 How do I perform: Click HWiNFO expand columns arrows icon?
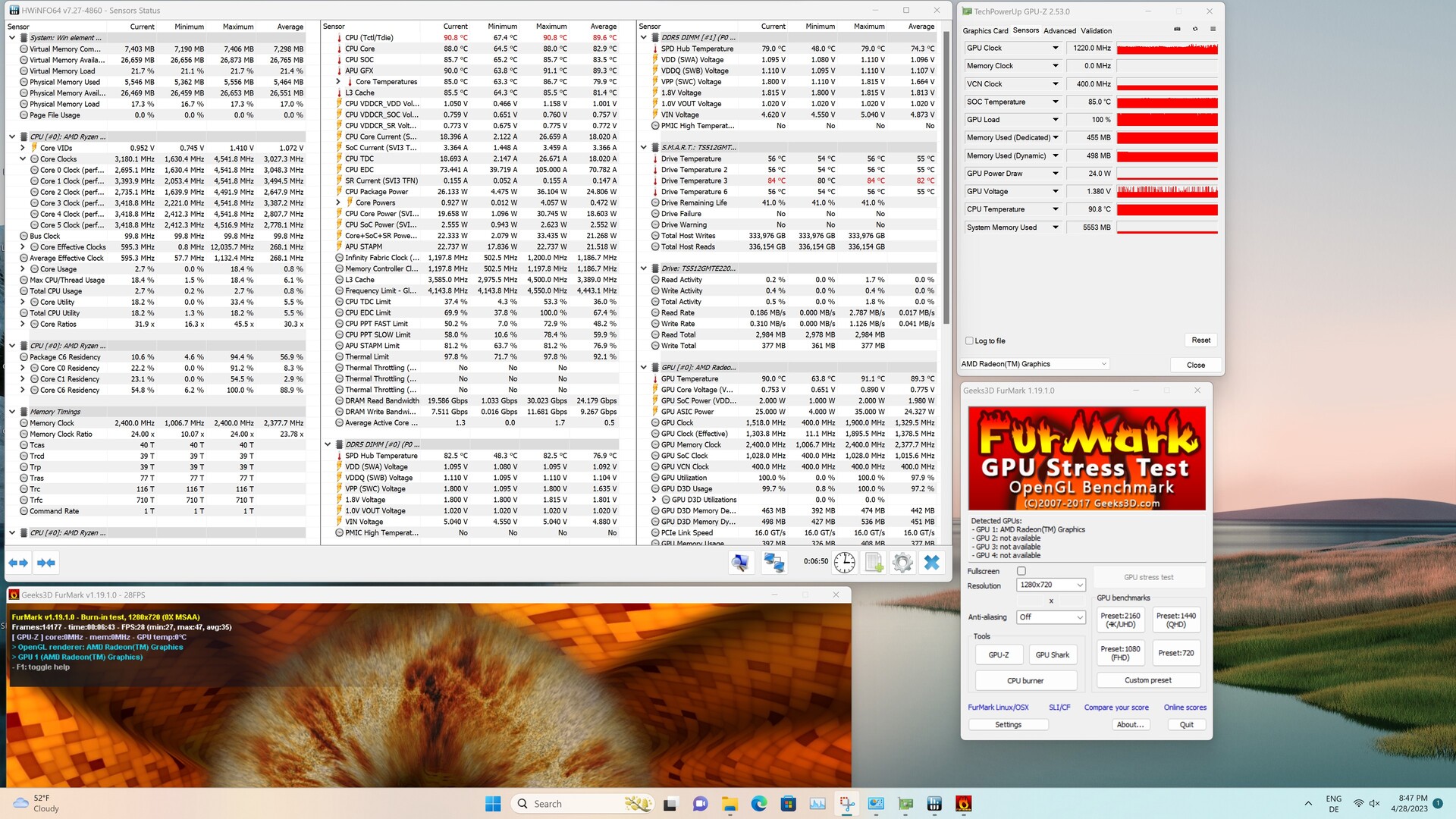pyautogui.click(x=18, y=563)
